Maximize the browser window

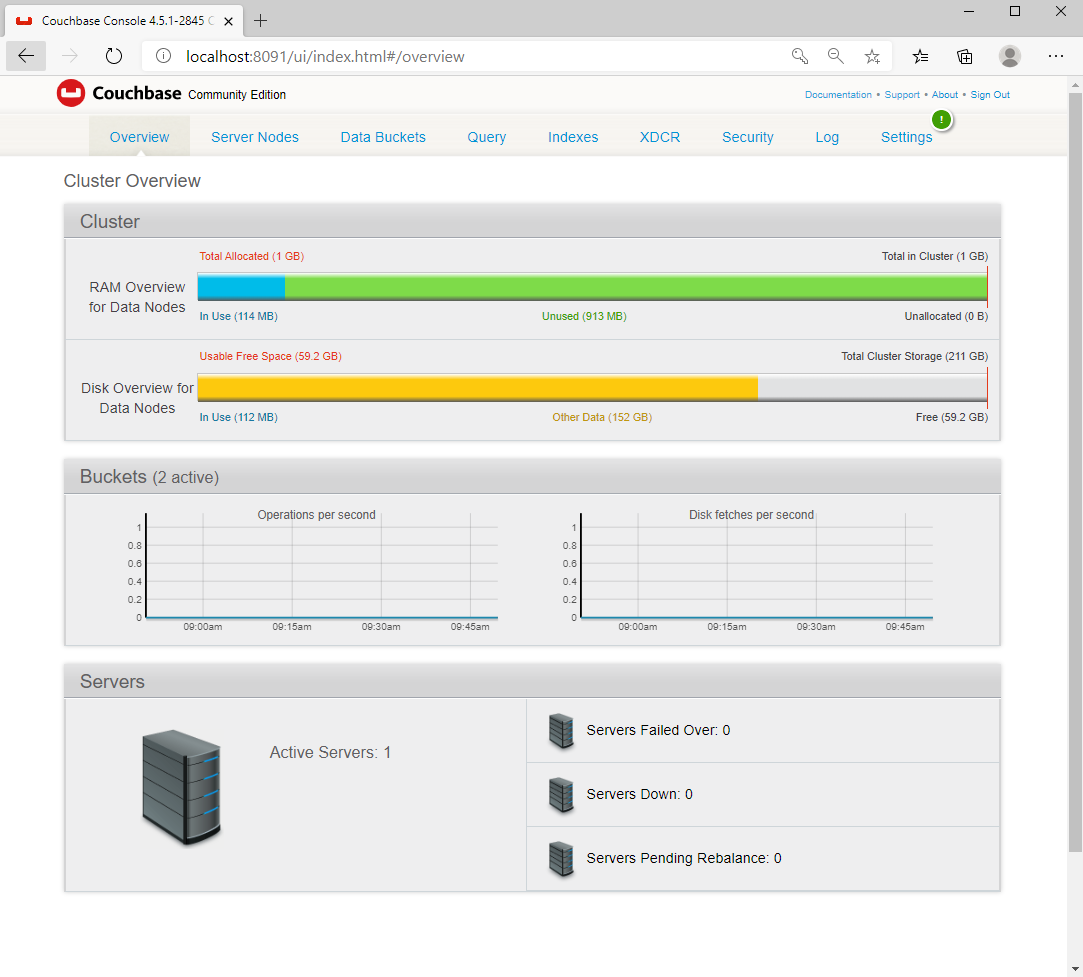1015,12
